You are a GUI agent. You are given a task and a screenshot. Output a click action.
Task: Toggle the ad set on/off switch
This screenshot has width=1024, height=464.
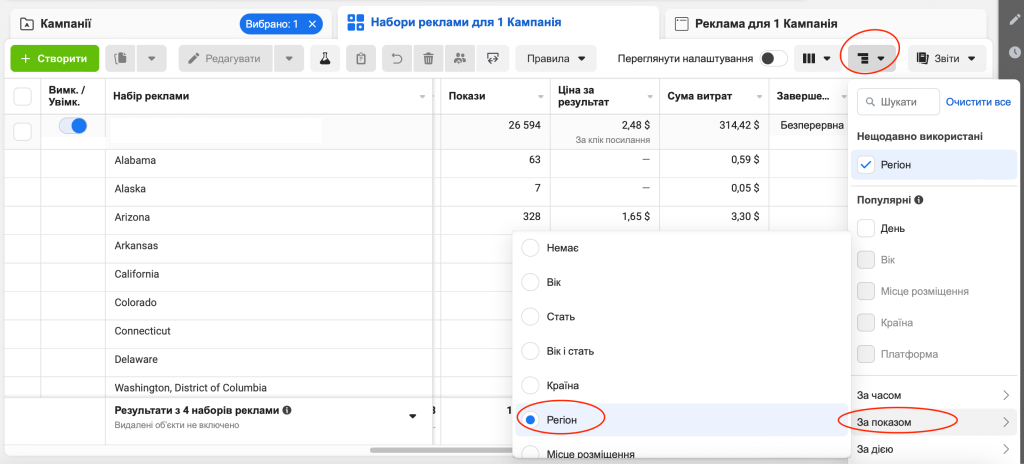point(72,126)
